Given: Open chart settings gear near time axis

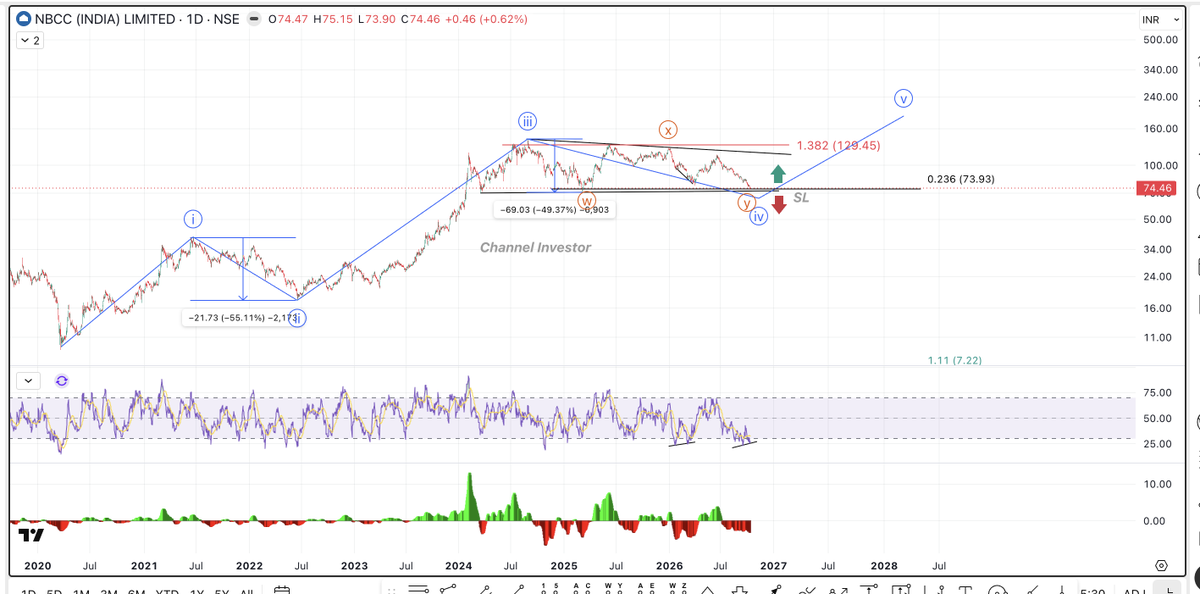Looking at the screenshot, I should [x=1161, y=566].
